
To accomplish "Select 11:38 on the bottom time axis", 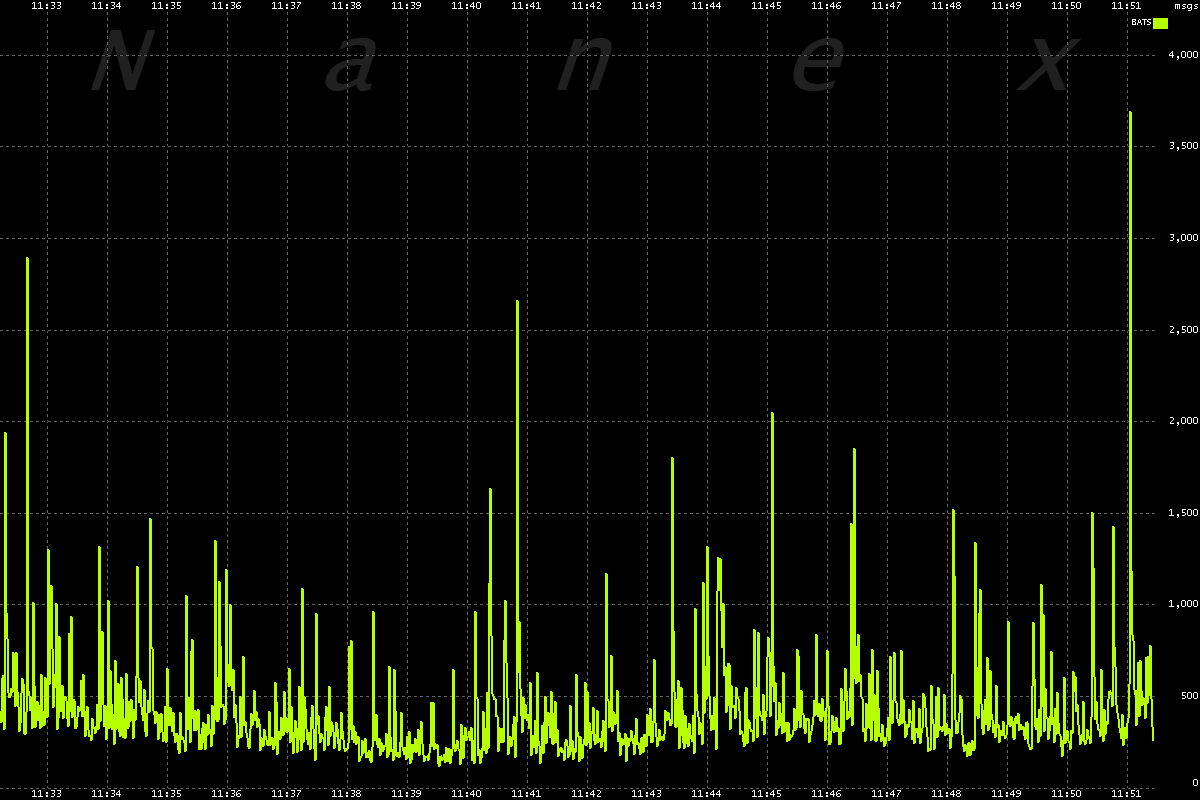I will pos(346,793).
